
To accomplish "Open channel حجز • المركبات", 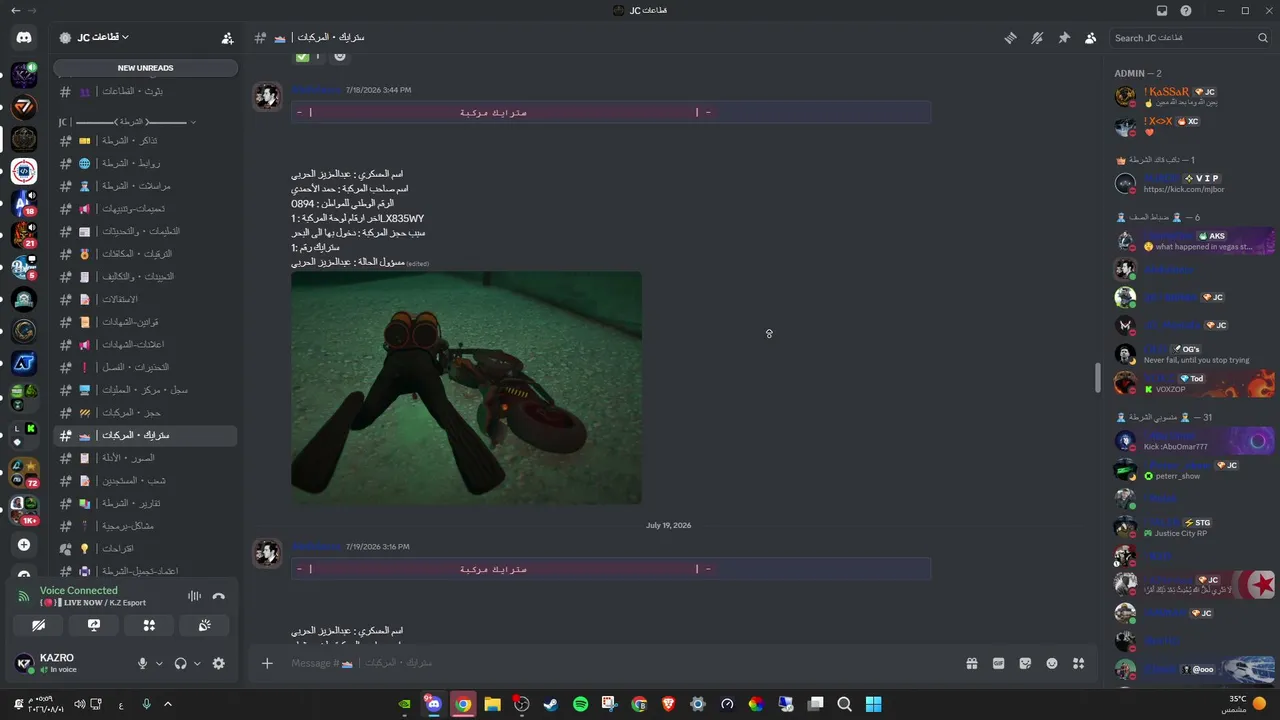I will [x=146, y=412].
